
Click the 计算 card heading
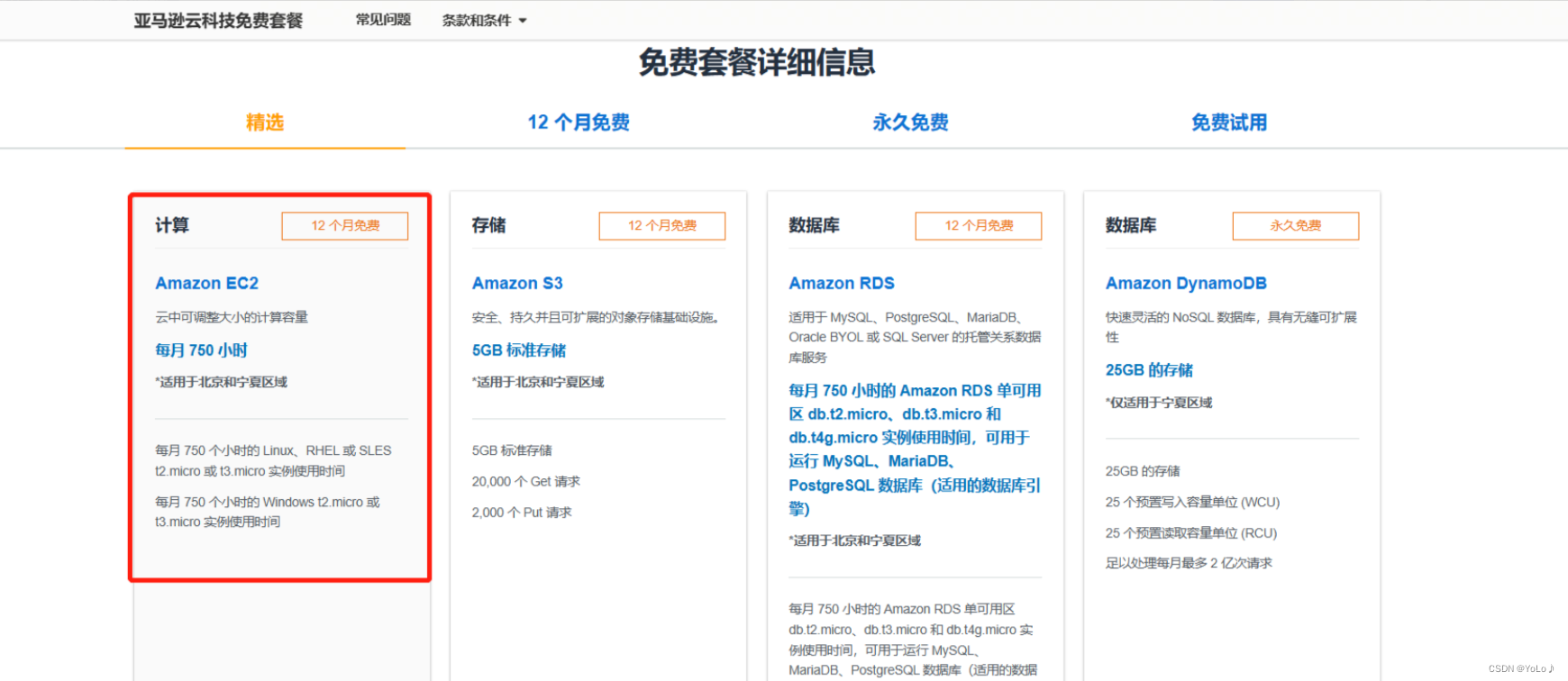[172, 225]
